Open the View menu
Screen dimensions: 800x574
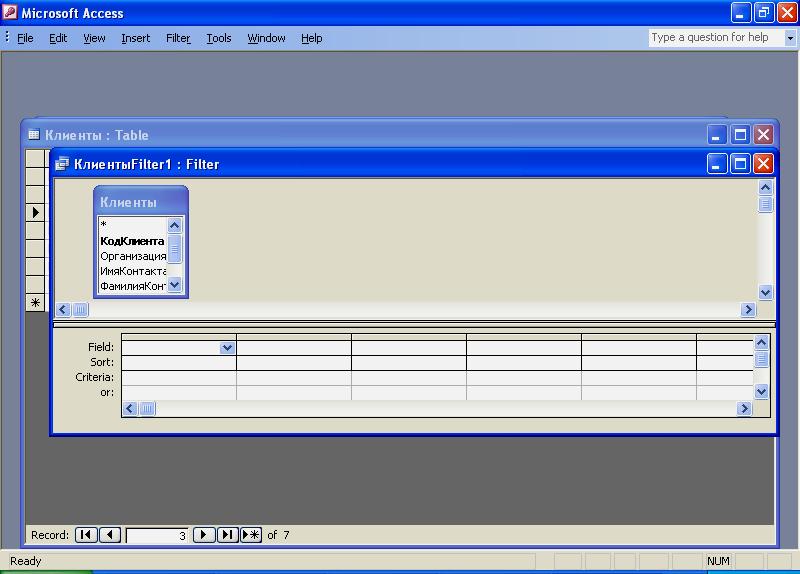[x=94, y=38]
